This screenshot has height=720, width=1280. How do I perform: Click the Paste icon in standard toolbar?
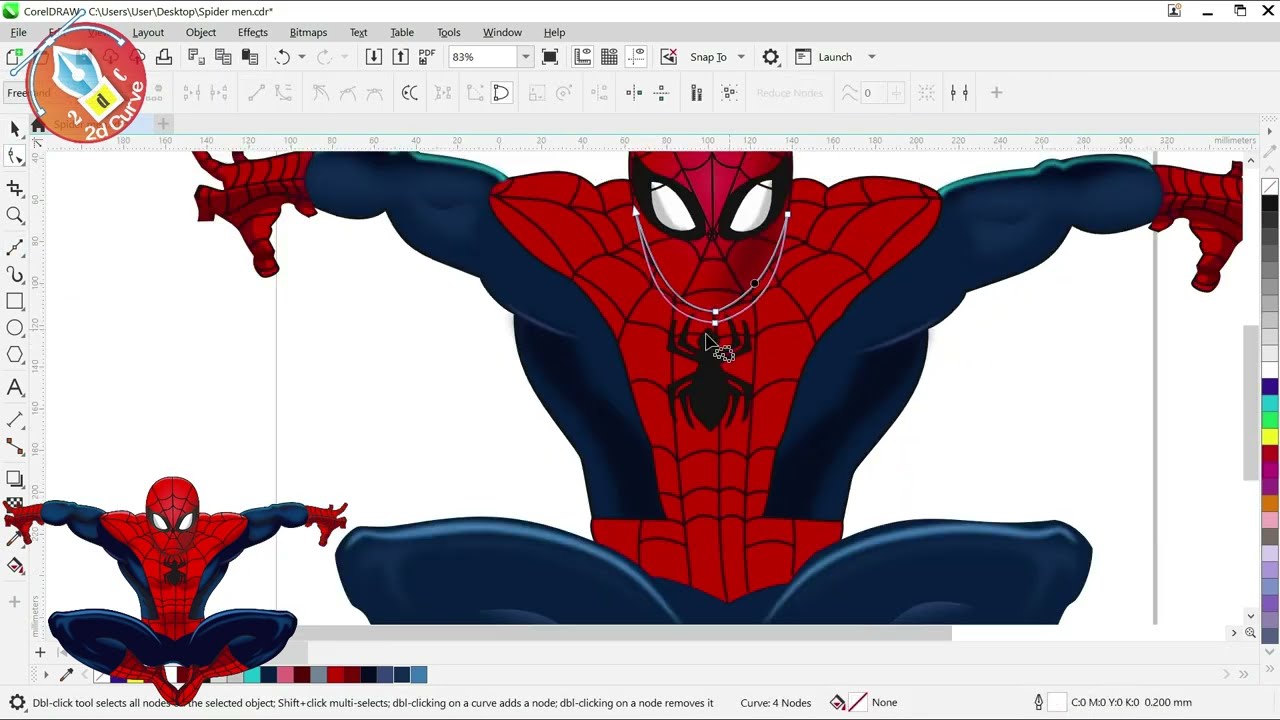250,57
